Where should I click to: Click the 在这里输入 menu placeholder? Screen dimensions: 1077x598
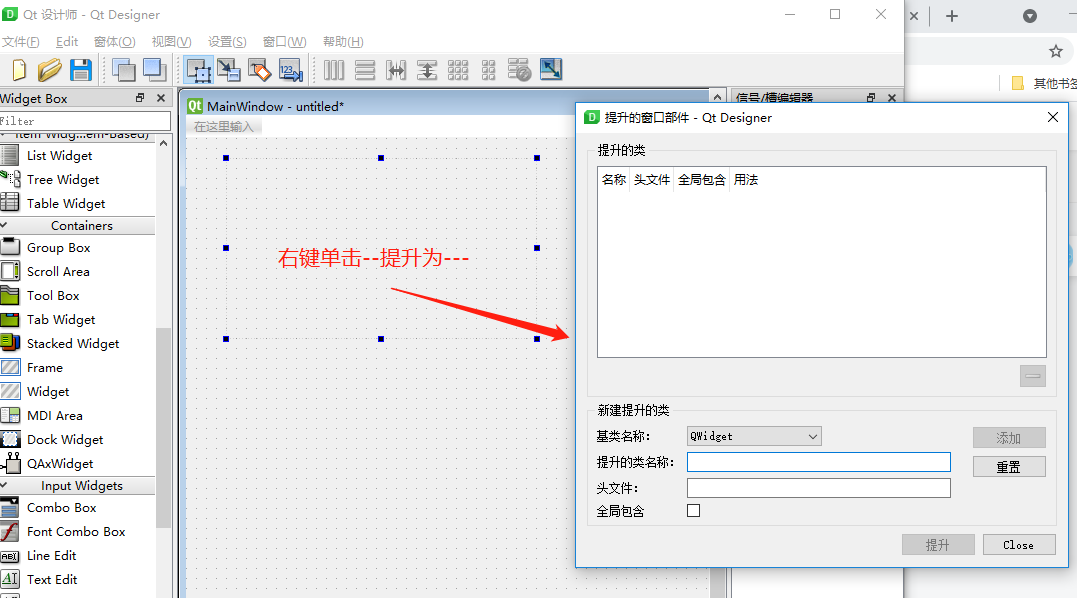click(x=224, y=127)
